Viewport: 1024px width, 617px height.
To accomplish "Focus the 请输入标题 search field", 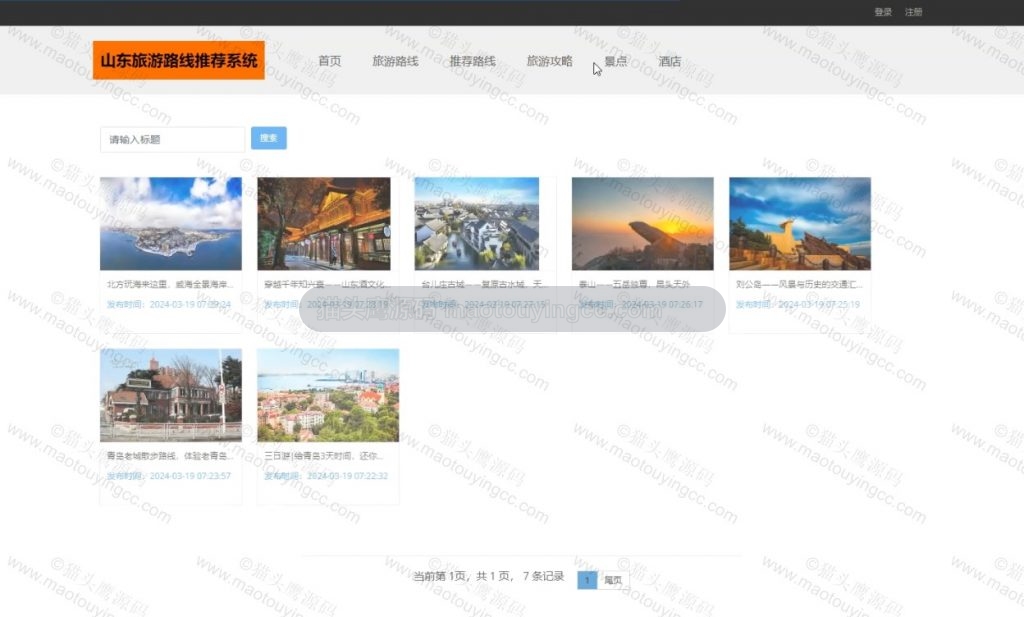I will tap(172, 139).
